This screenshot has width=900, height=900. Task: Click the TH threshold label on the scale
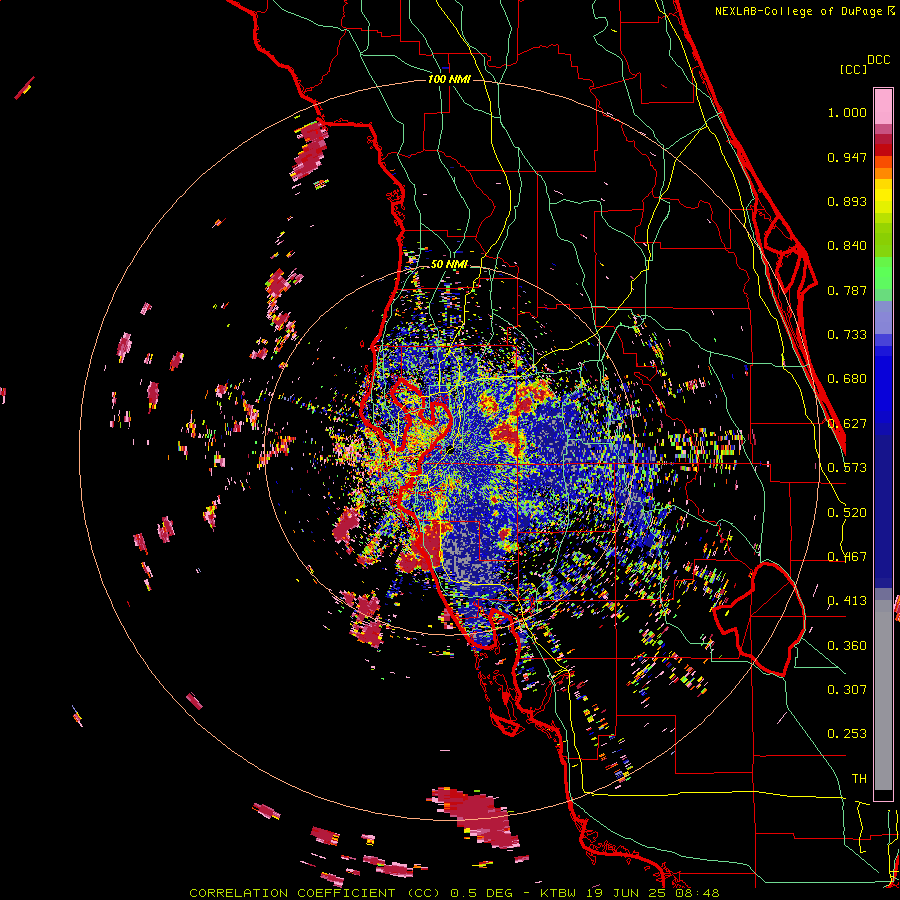[x=859, y=779]
